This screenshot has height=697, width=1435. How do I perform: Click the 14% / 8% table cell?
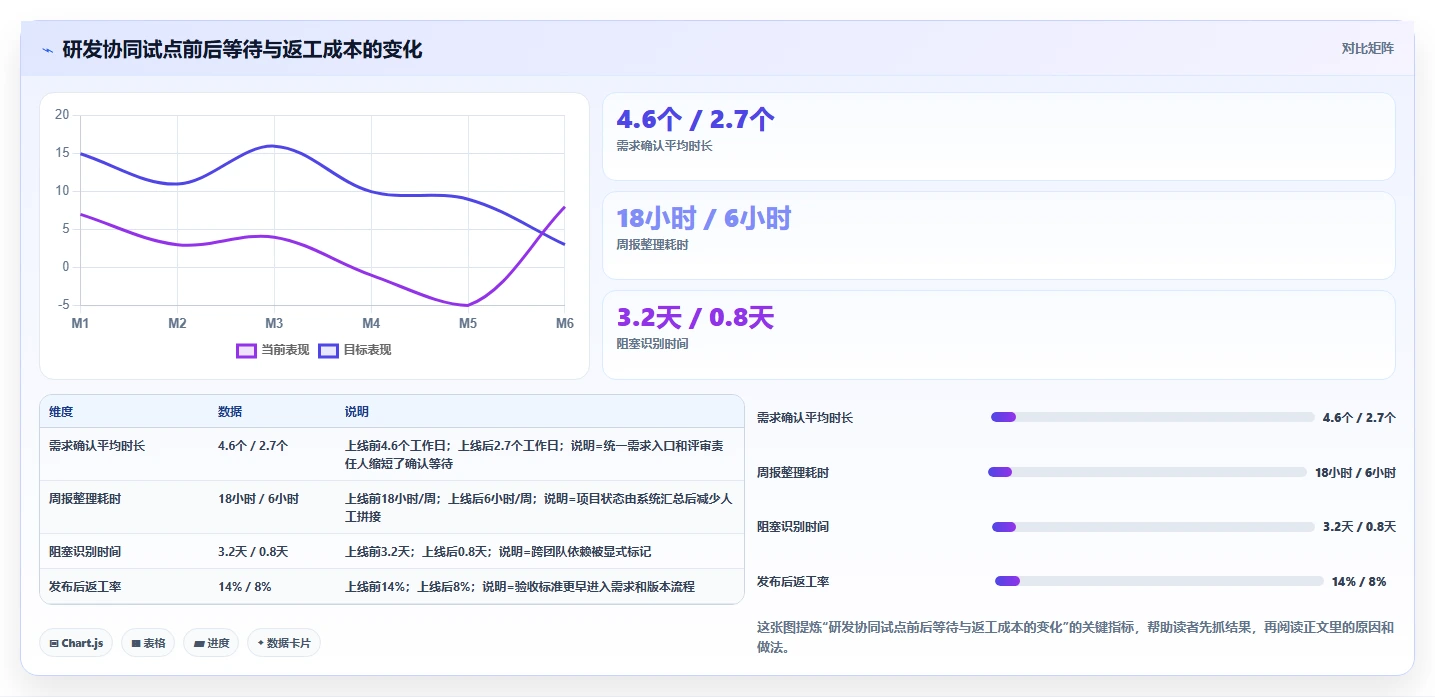245,586
